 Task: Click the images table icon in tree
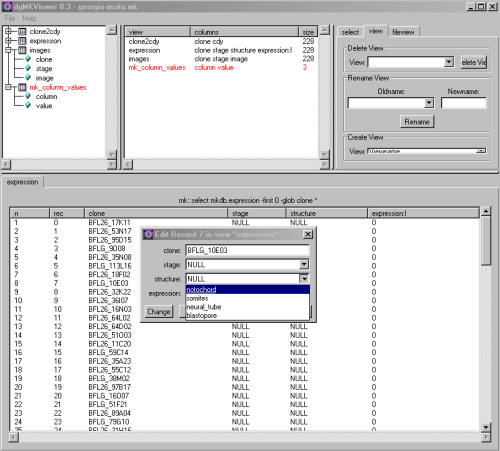(22, 50)
